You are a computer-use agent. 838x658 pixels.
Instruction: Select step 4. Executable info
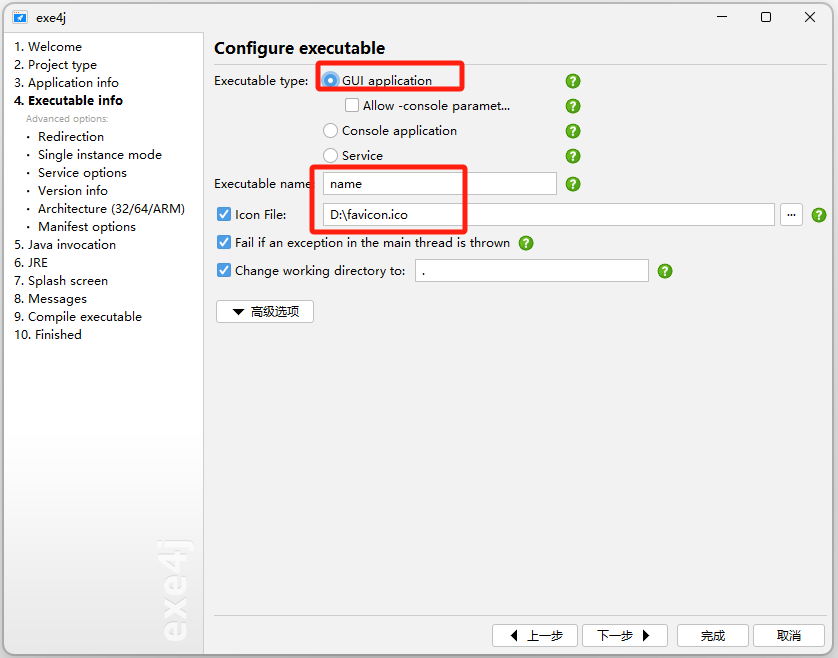point(68,100)
